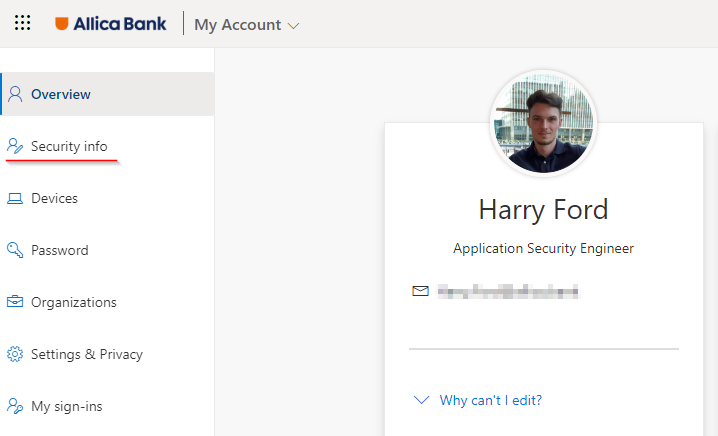The width and height of the screenshot is (718, 436).
Task: Click the Allica Bank wordmark text
Action: pyautogui.click(x=120, y=24)
